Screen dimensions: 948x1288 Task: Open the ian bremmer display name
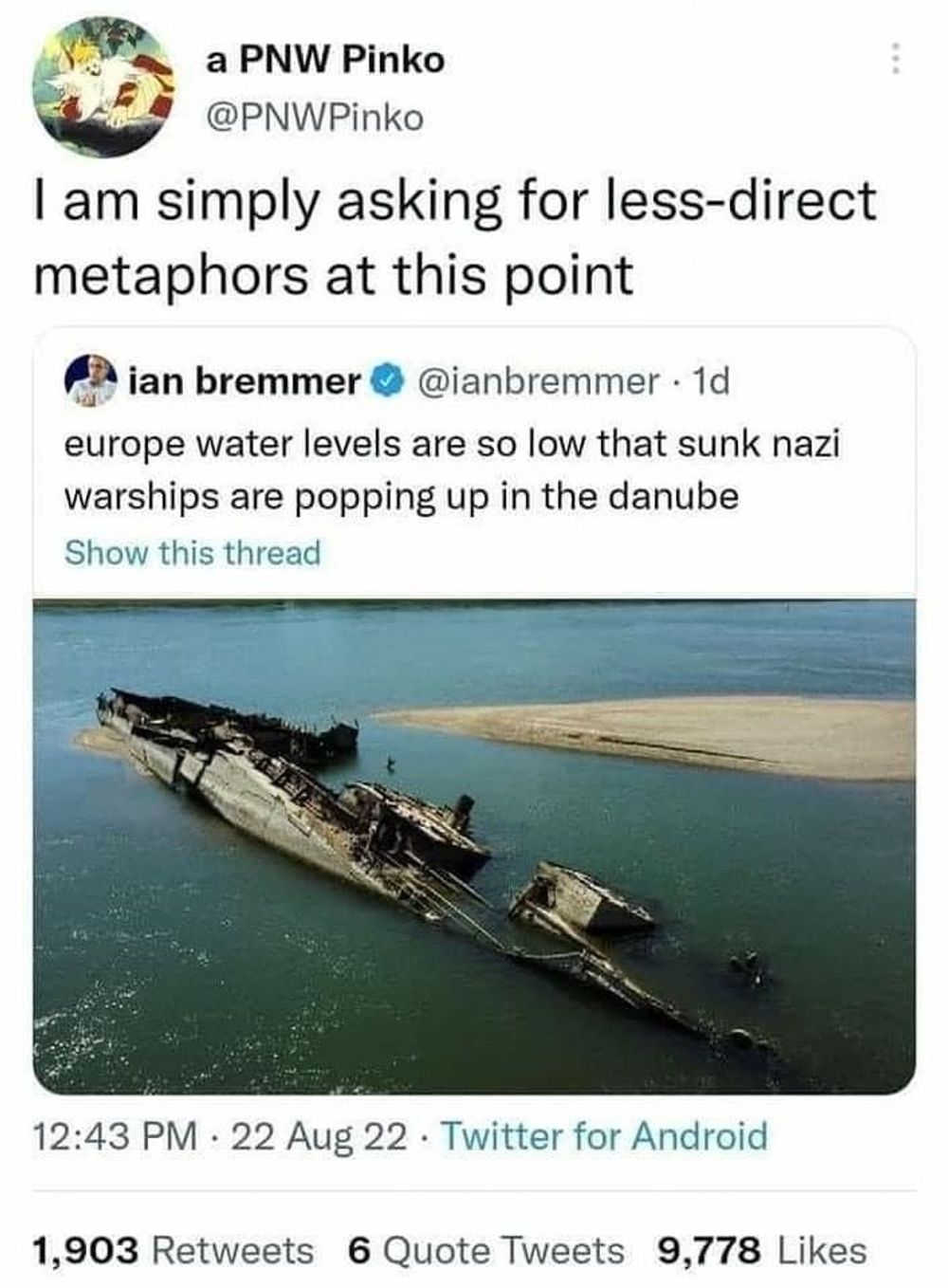coord(245,381)
